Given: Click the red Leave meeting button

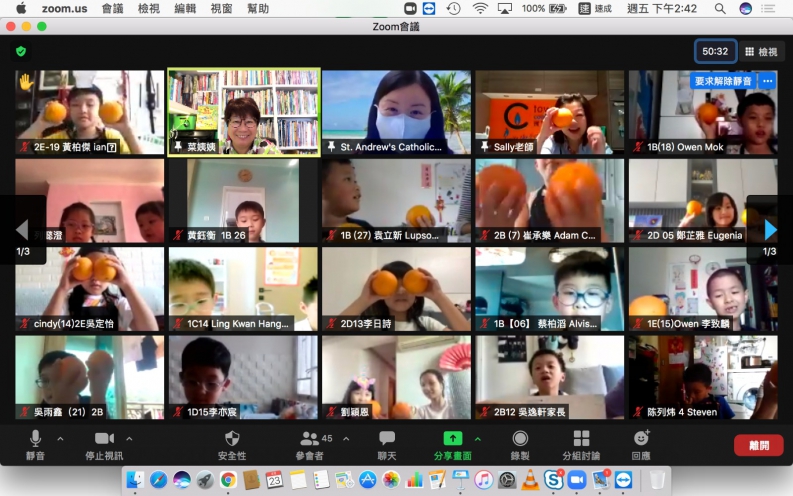Looking at the screenshot, I should [x=758, y=446].
